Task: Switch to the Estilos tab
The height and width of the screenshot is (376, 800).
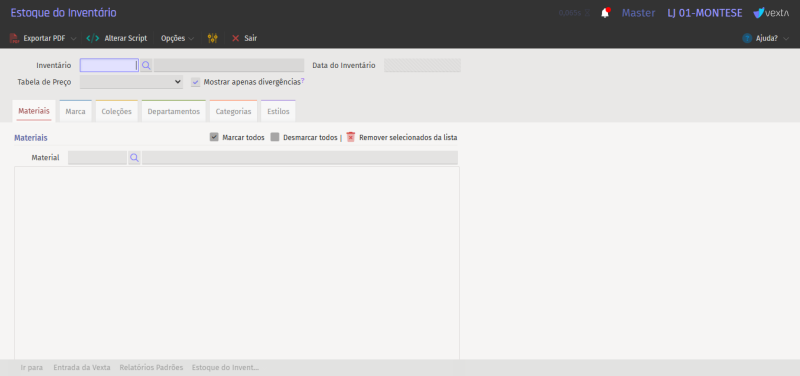Action: tap(278, 111)
